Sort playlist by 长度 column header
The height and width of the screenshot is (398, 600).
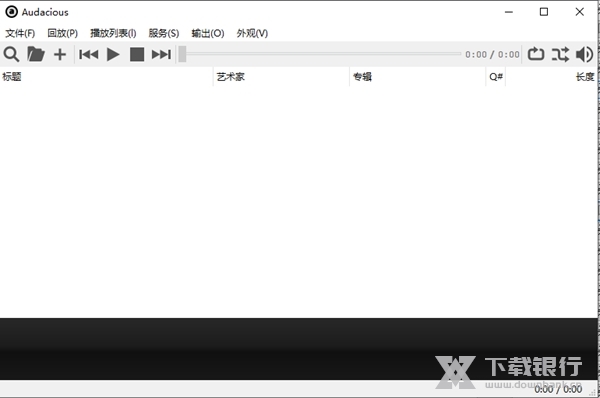click(551, 77)
